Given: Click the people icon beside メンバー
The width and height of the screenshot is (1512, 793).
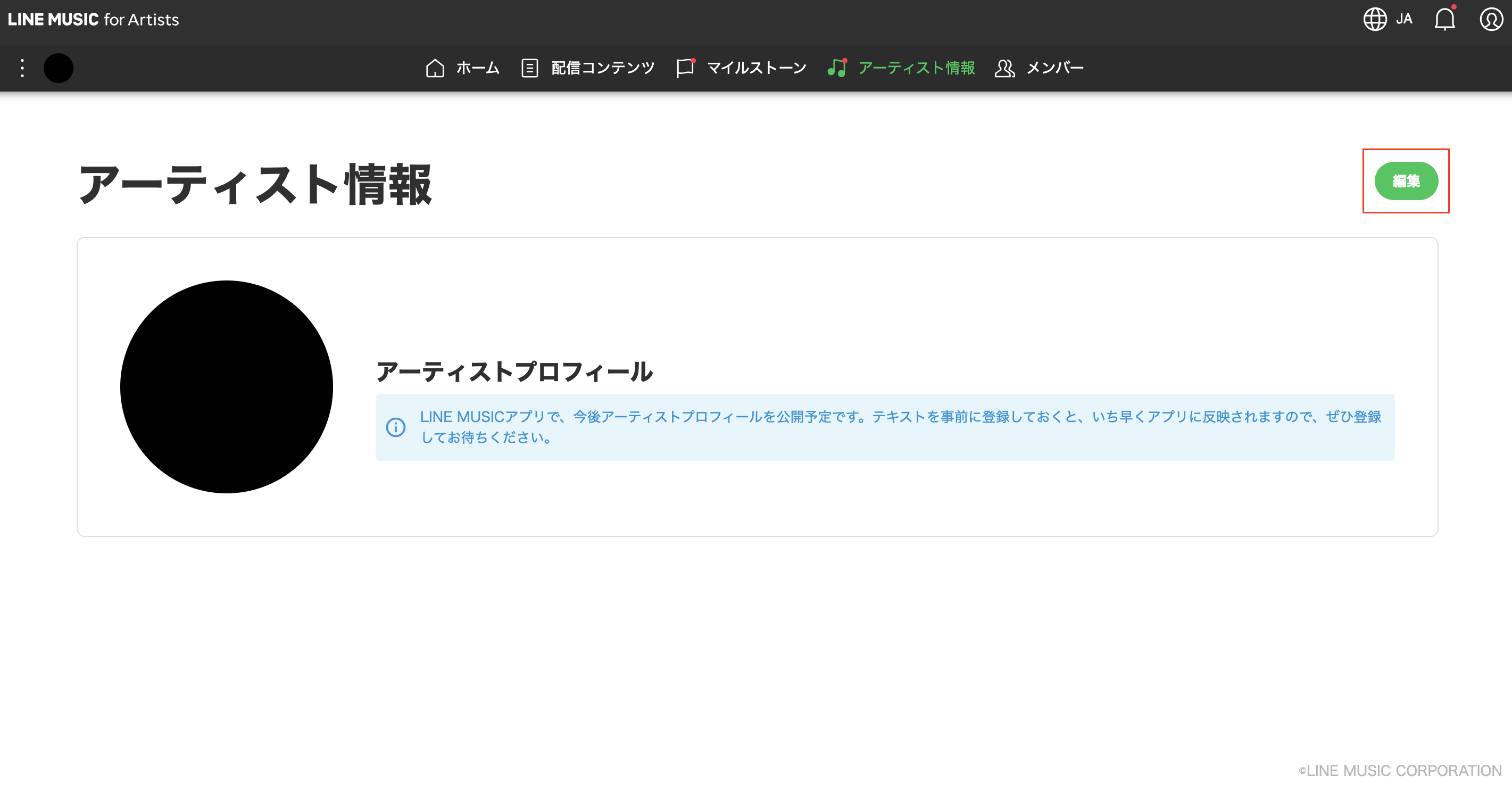Looking at the screenshot, I should click(1004, 68).
